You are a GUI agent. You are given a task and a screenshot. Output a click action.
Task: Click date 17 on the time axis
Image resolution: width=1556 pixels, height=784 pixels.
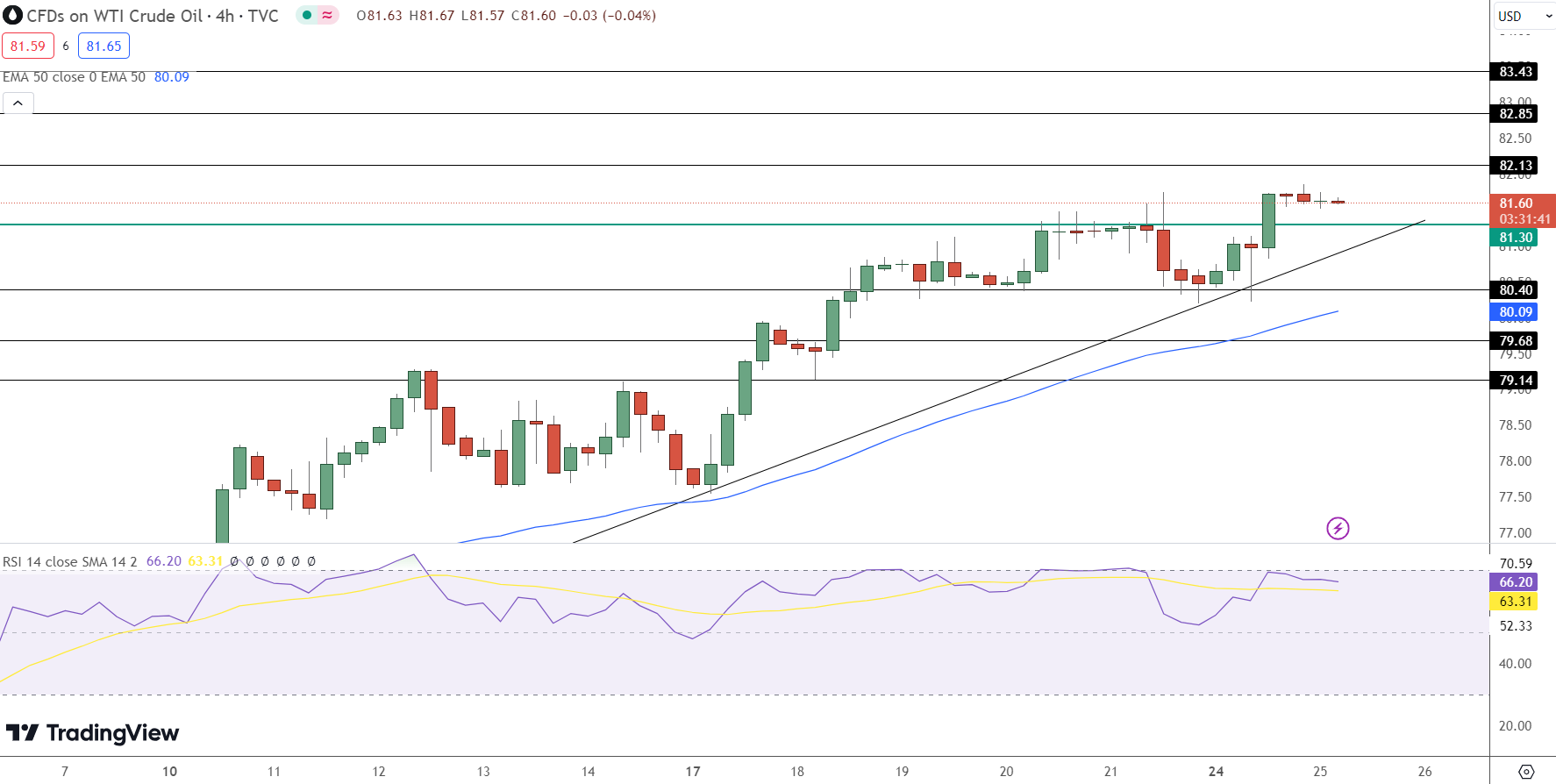pyautogui.click(x=693, y=772)
